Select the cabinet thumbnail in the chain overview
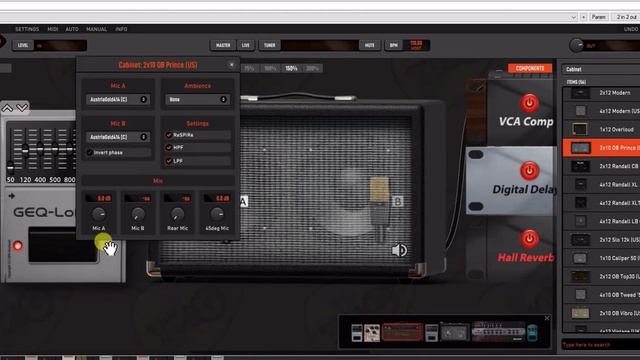 455,332
